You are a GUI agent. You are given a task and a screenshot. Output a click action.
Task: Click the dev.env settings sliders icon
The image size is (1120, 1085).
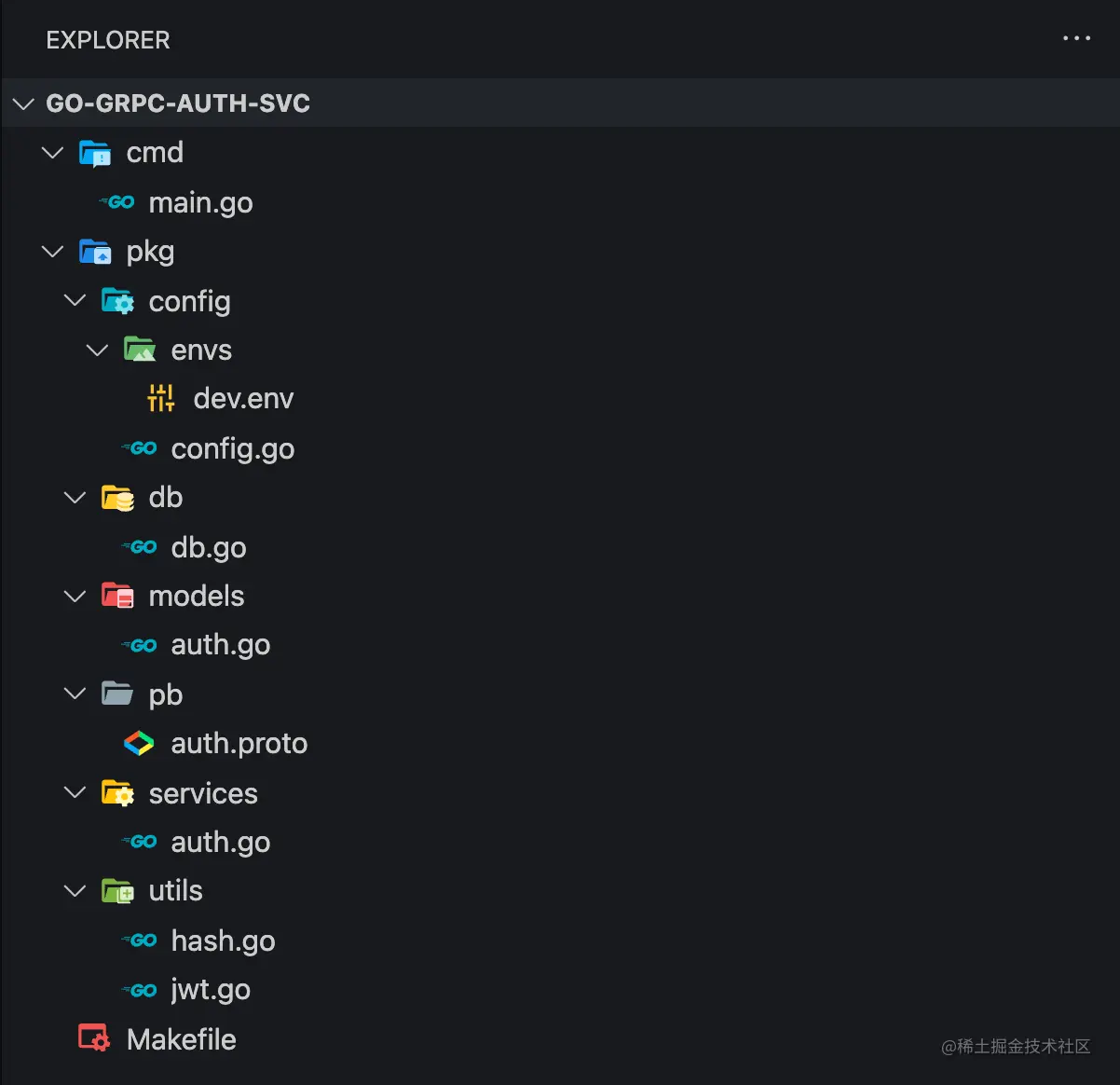coord(161,398)
